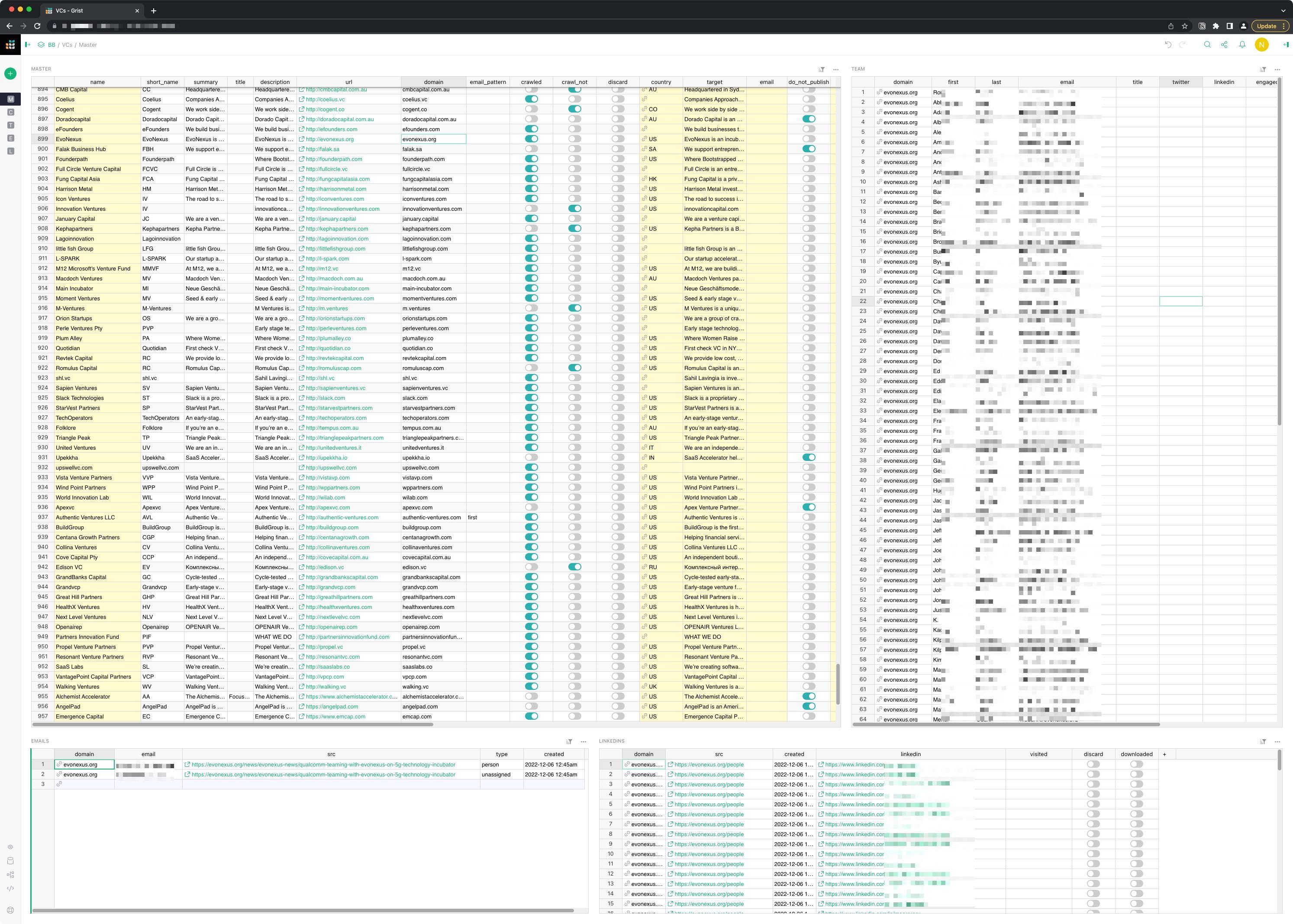Open Help Center lifebuoy icon
The image size is (1293, 924).
point(10,910)
